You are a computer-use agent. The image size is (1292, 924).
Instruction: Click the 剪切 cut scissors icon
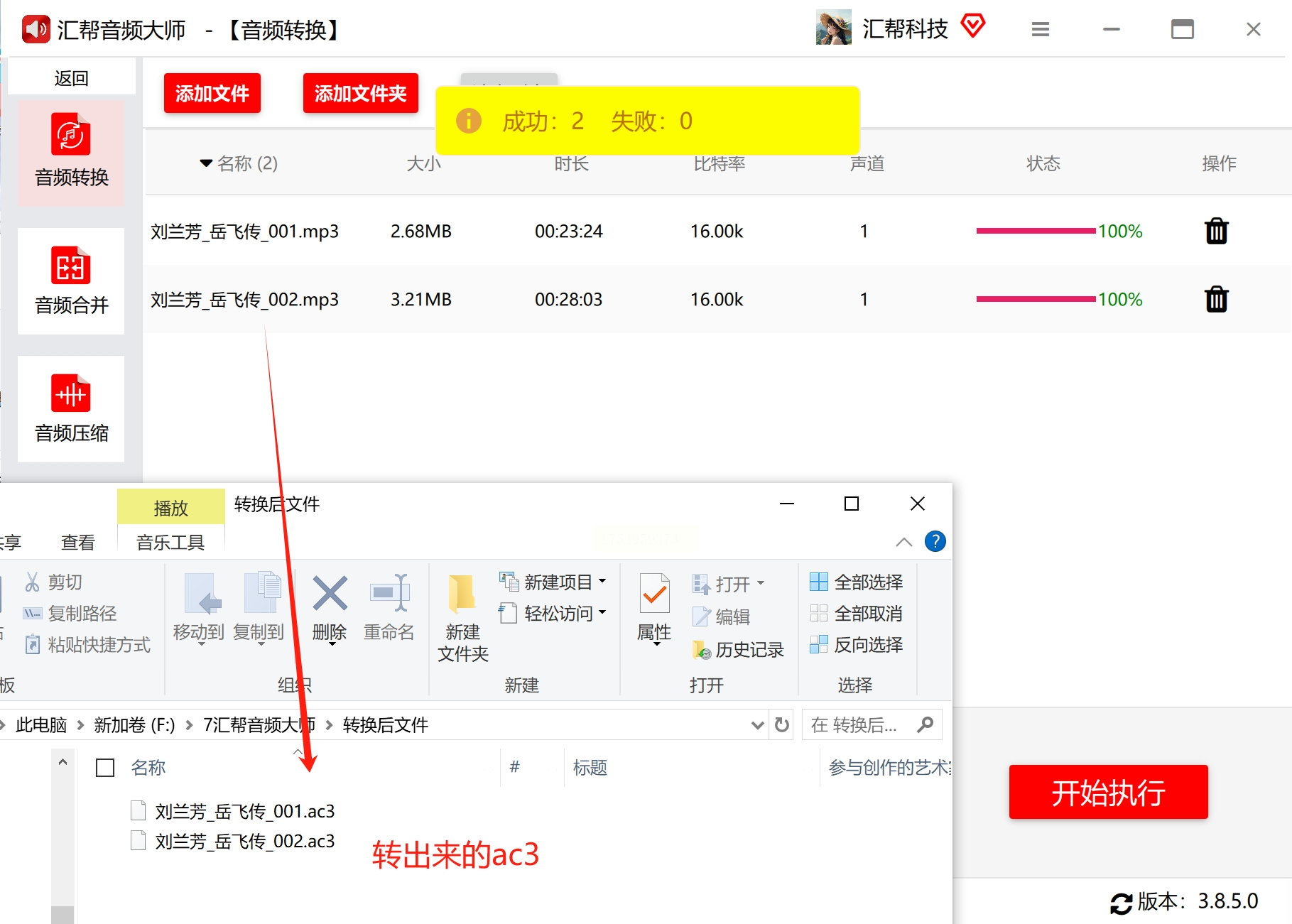pos(32,582)
